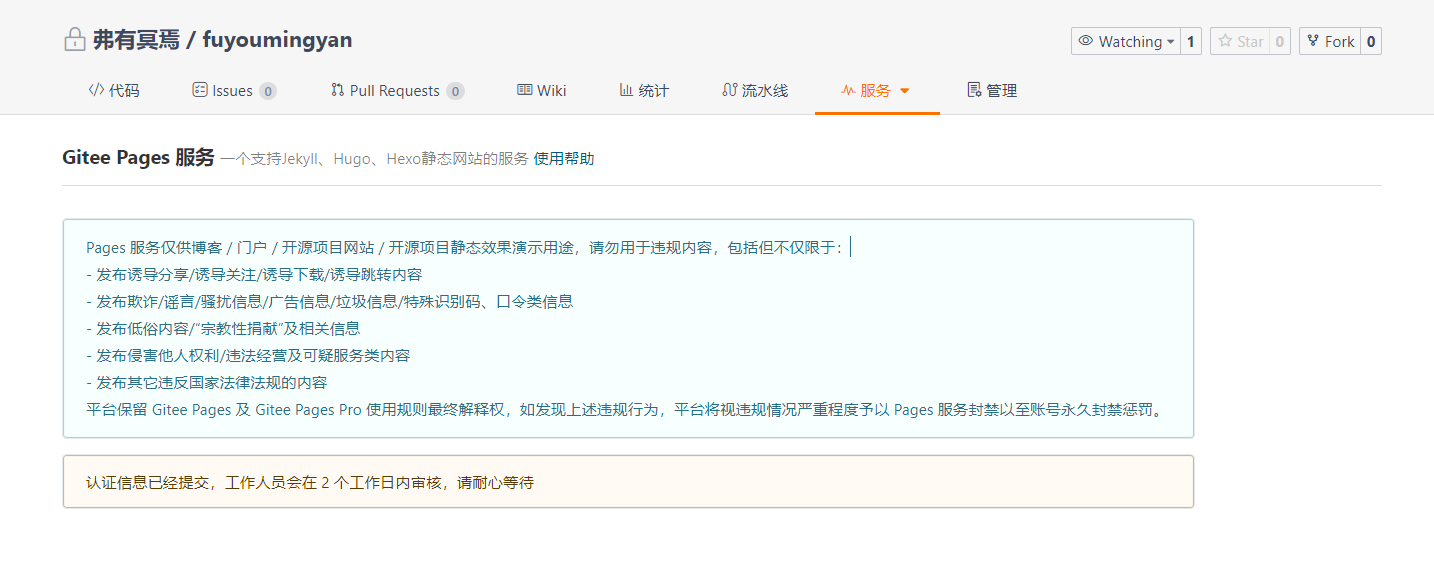Click the 认证信息已经提交 notice text
Viewport: 1434px width, 562px height.
[310, 482]
